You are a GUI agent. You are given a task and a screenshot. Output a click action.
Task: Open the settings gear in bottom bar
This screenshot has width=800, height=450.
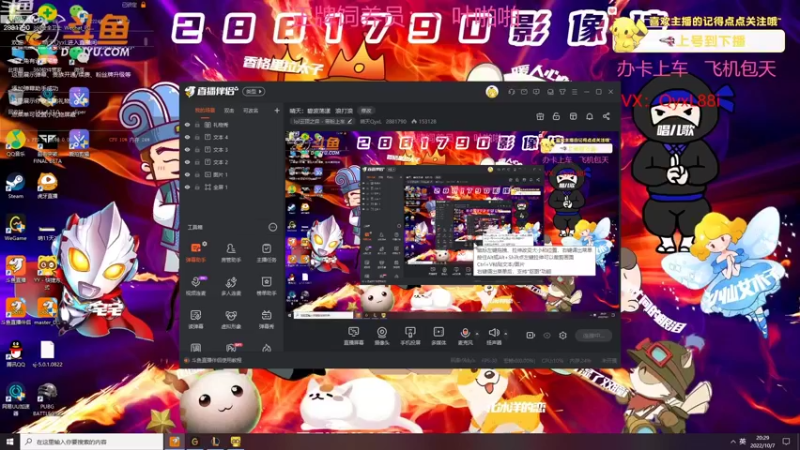(563, 335)
